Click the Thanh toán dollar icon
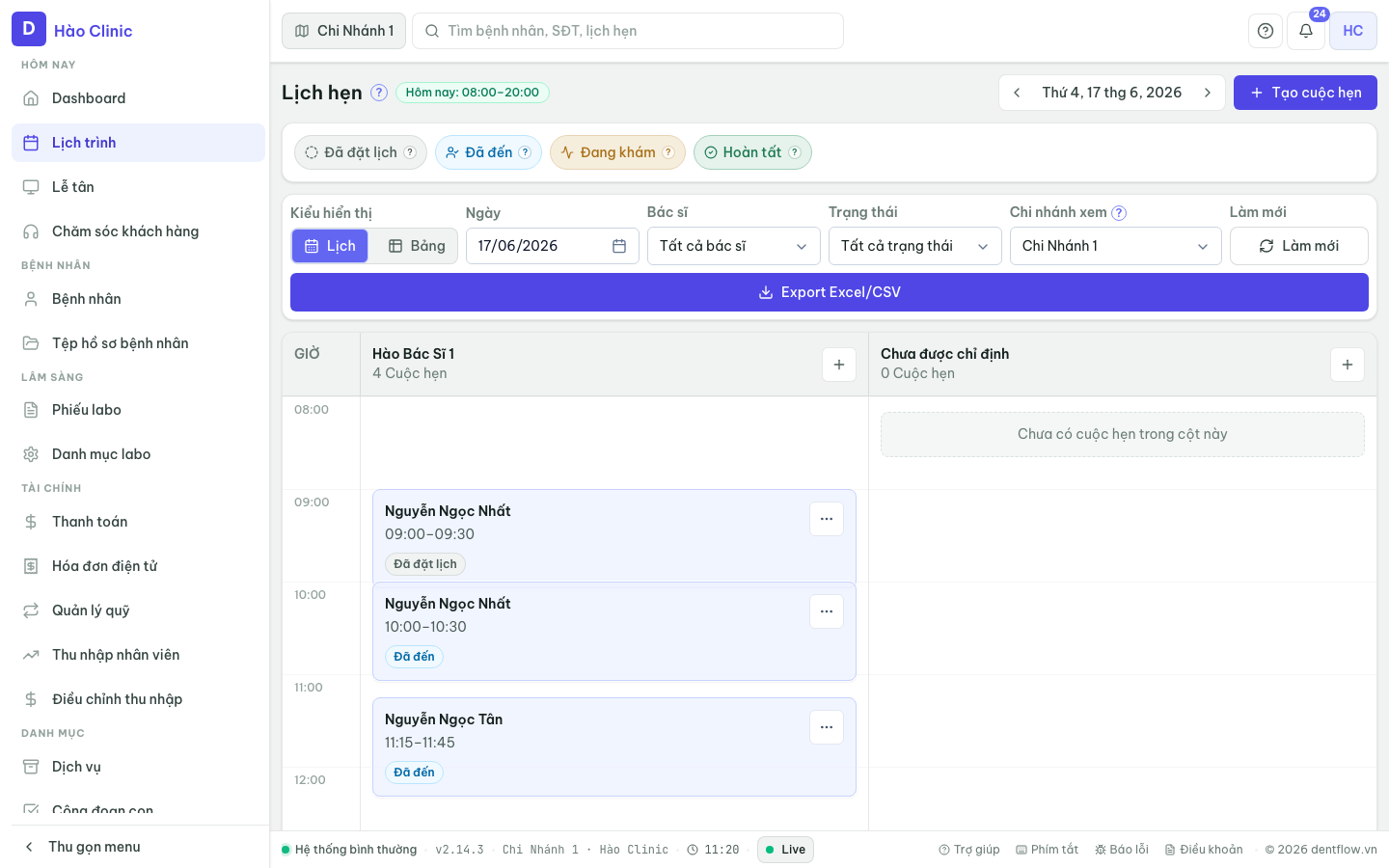The image size is (1389, 868). coord(31,522)
